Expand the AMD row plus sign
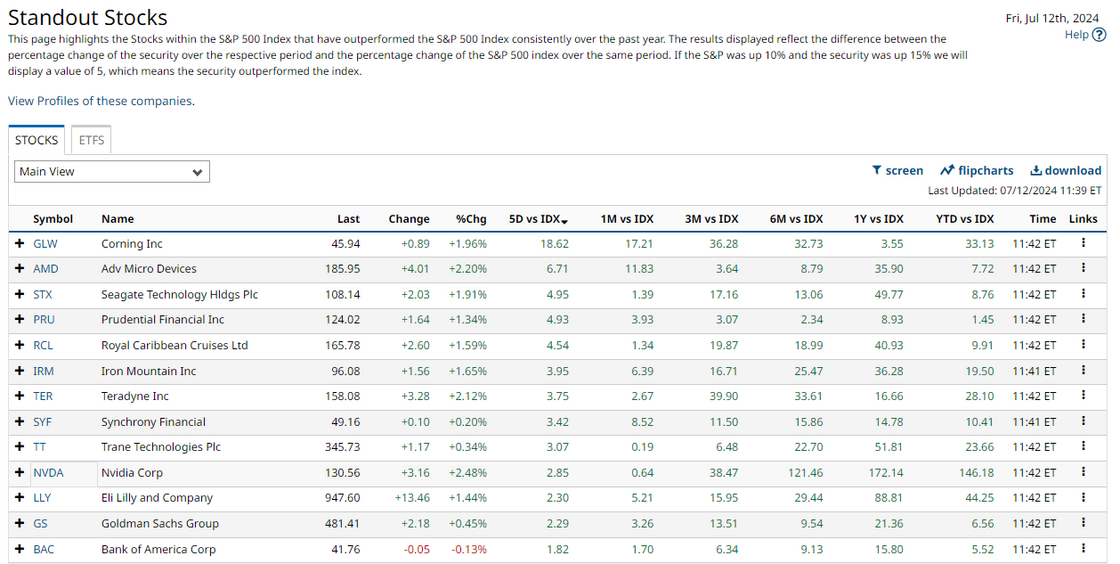Viewport: 1120px width, 564px height. (x=19, y=268)
